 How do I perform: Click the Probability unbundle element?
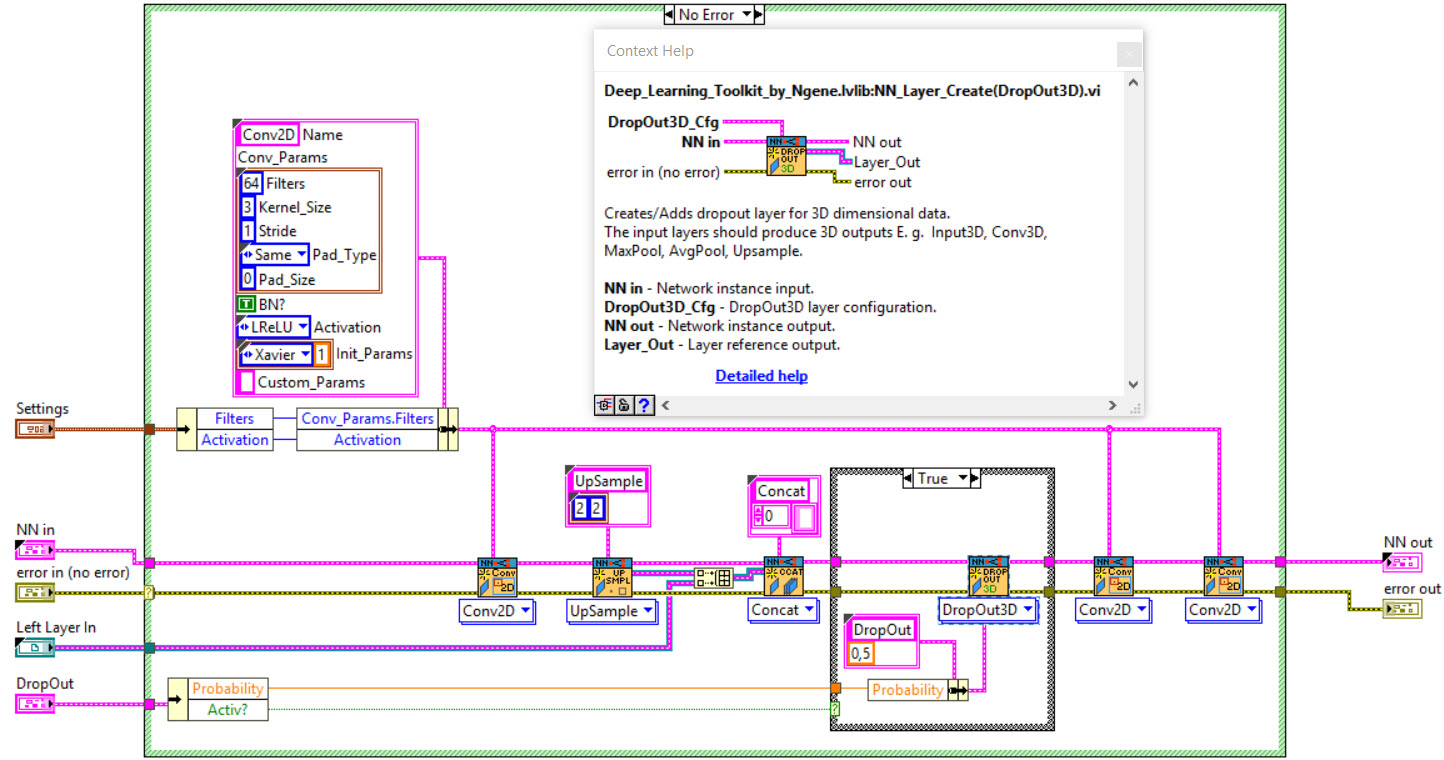(228, 689)
